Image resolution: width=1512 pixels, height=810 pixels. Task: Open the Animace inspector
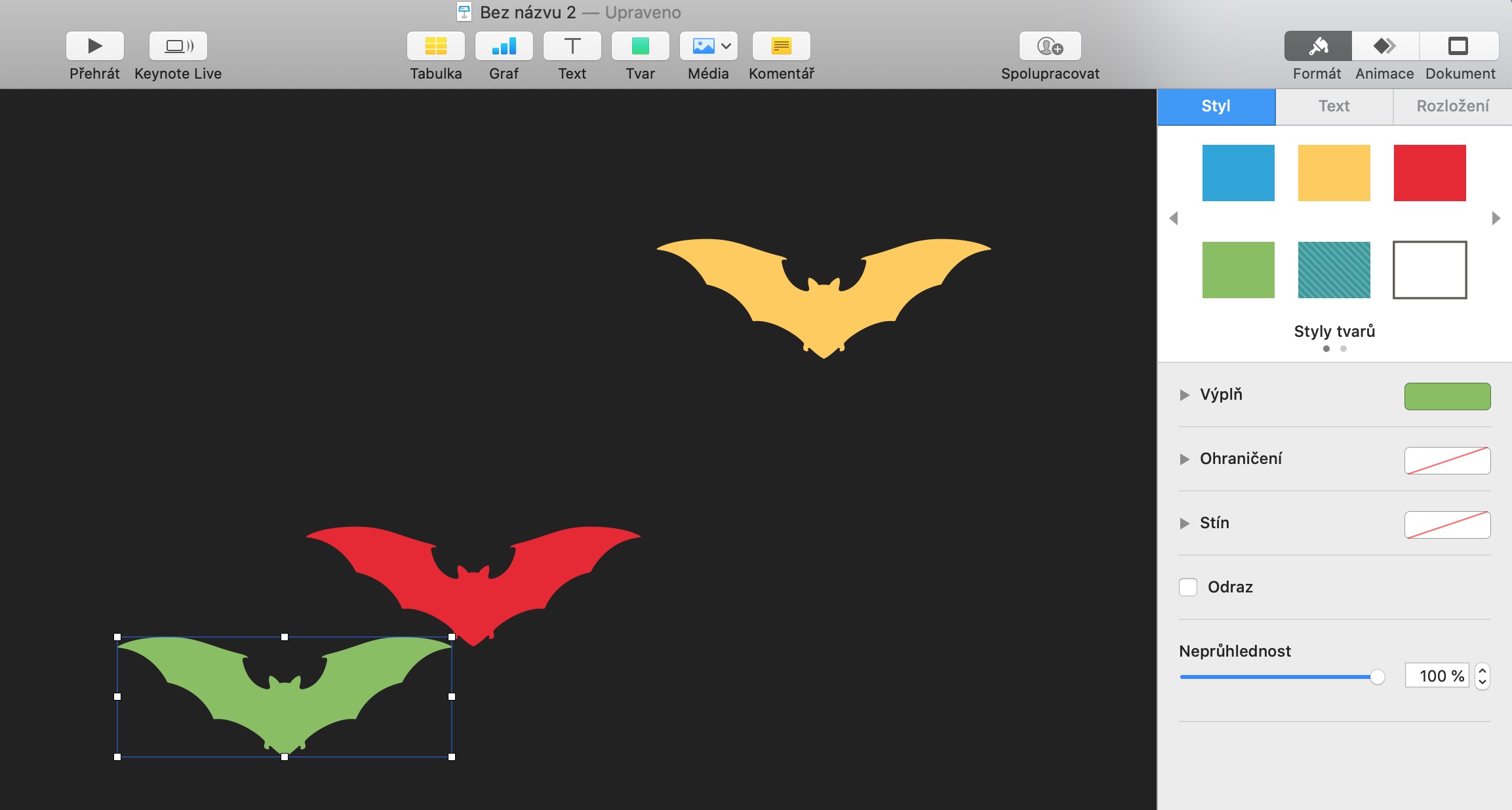pos(1385,46)
